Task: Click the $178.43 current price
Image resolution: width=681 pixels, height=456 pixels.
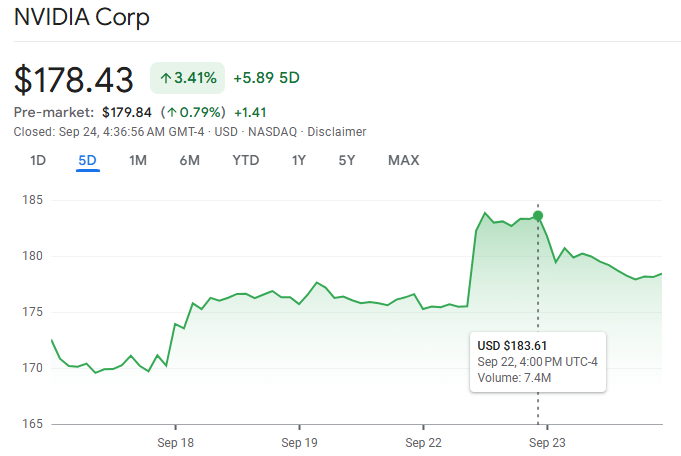Action: [x=73, y=79]
